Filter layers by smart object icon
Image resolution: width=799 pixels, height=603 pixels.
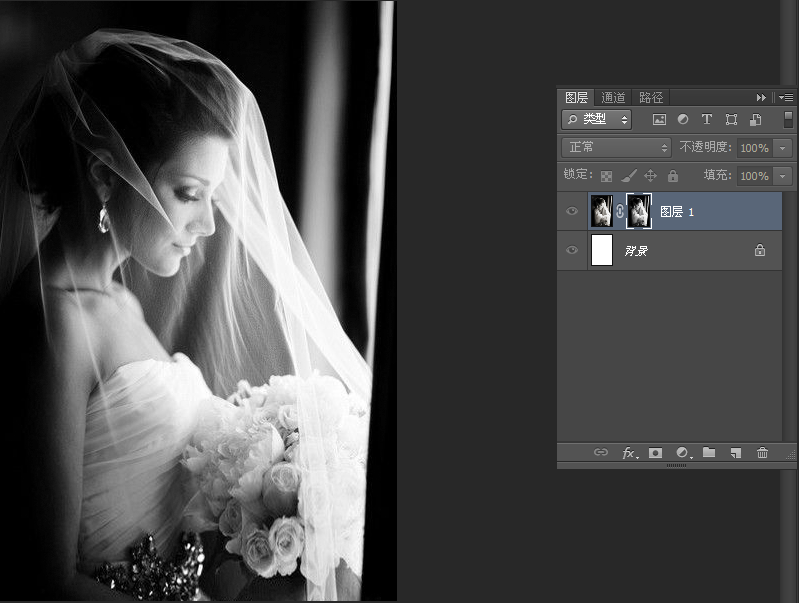tap(755, 119)
